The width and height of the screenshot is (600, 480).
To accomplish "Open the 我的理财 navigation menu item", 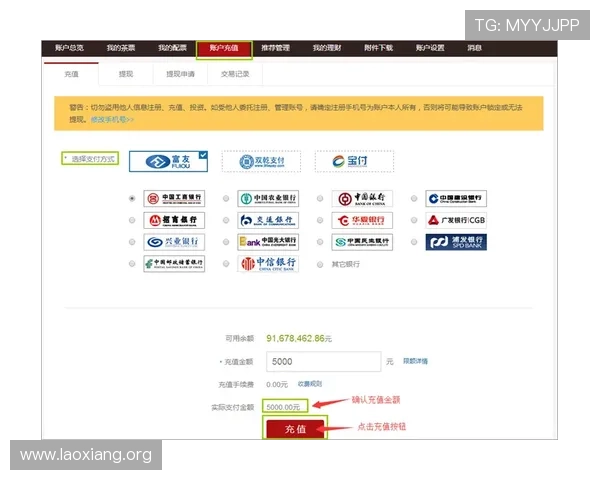I will pos(327,48).
